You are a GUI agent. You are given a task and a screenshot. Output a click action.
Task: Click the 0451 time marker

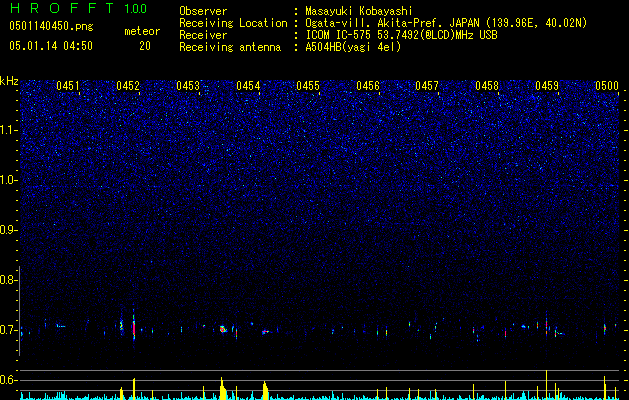point(68,86)
